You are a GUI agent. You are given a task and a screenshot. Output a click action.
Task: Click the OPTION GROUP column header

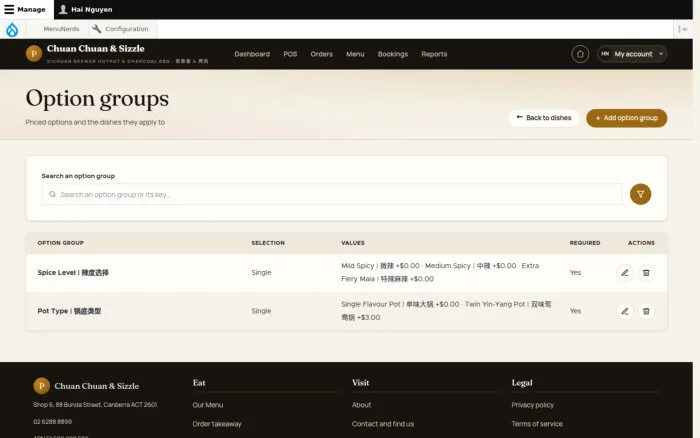(x=60, y=243)
